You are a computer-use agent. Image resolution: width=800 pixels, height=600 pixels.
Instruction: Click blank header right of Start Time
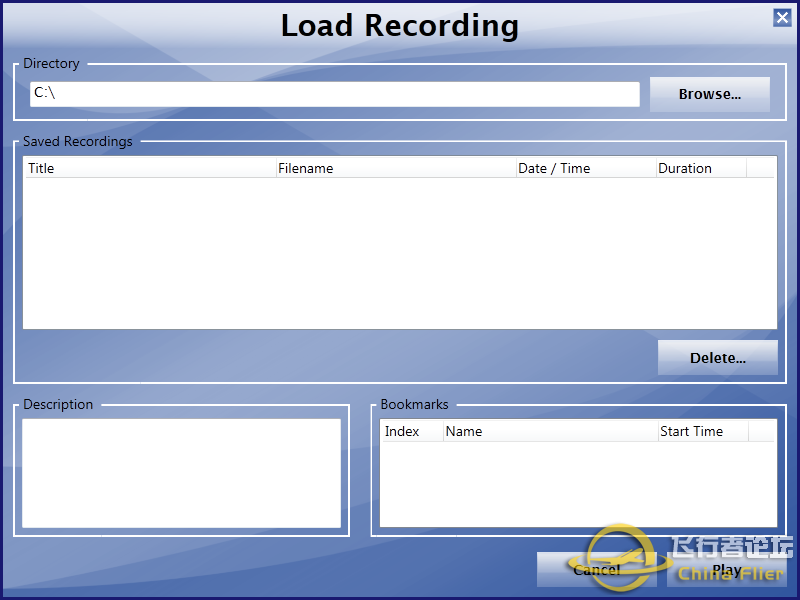(762, 431)
